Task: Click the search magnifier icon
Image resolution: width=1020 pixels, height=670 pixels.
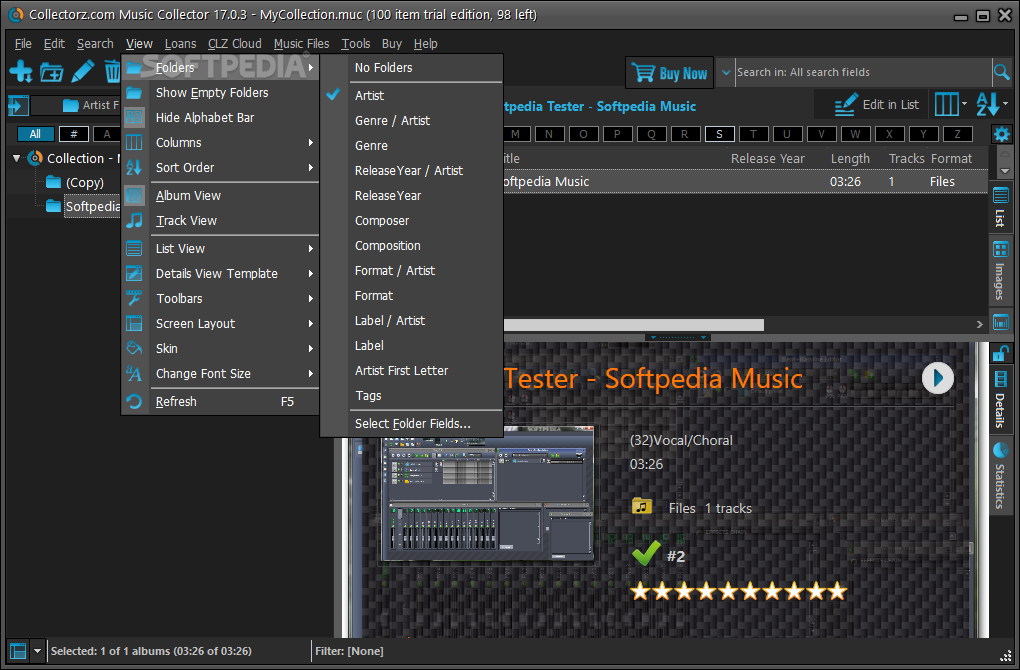Action: 1002,72
